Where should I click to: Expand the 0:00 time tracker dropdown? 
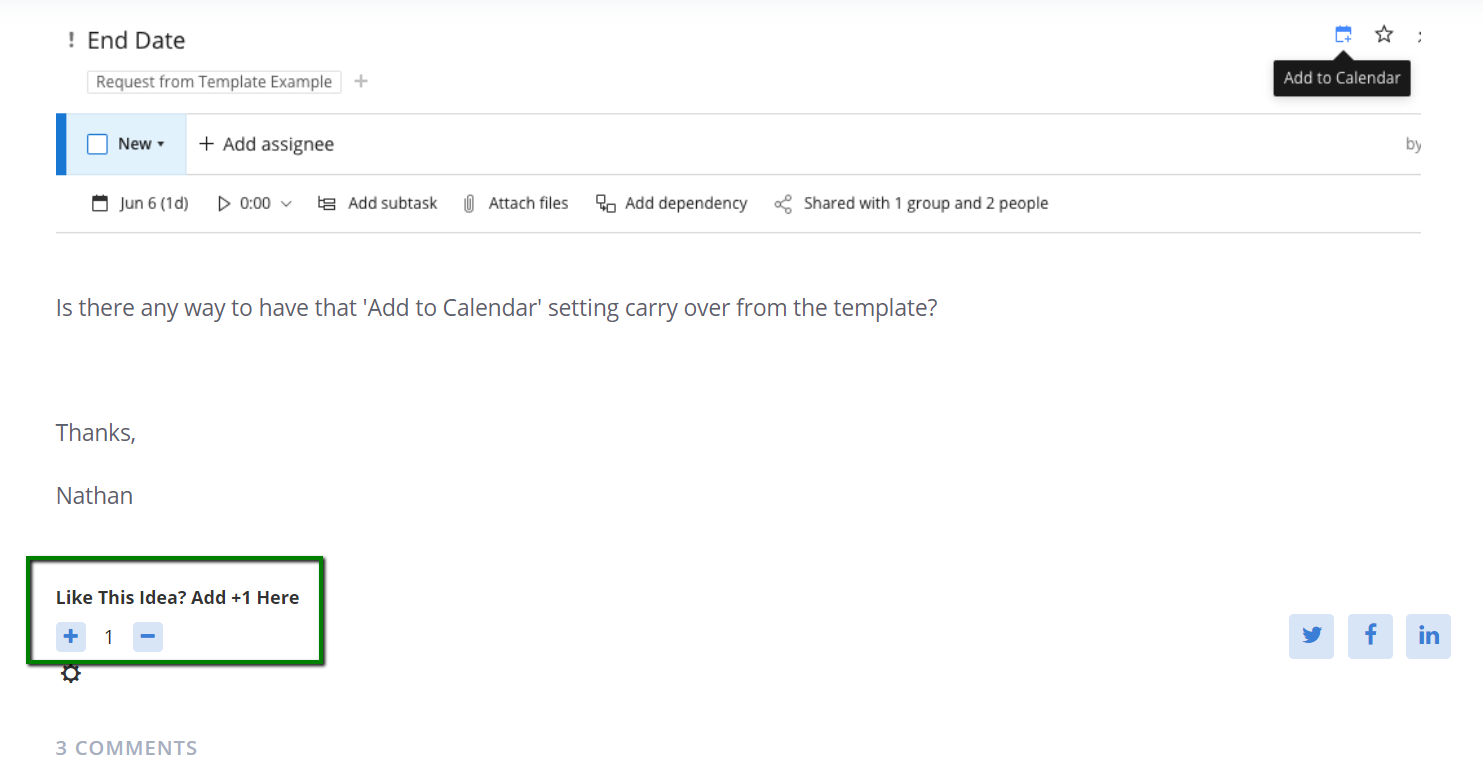[x=286, y=203]
